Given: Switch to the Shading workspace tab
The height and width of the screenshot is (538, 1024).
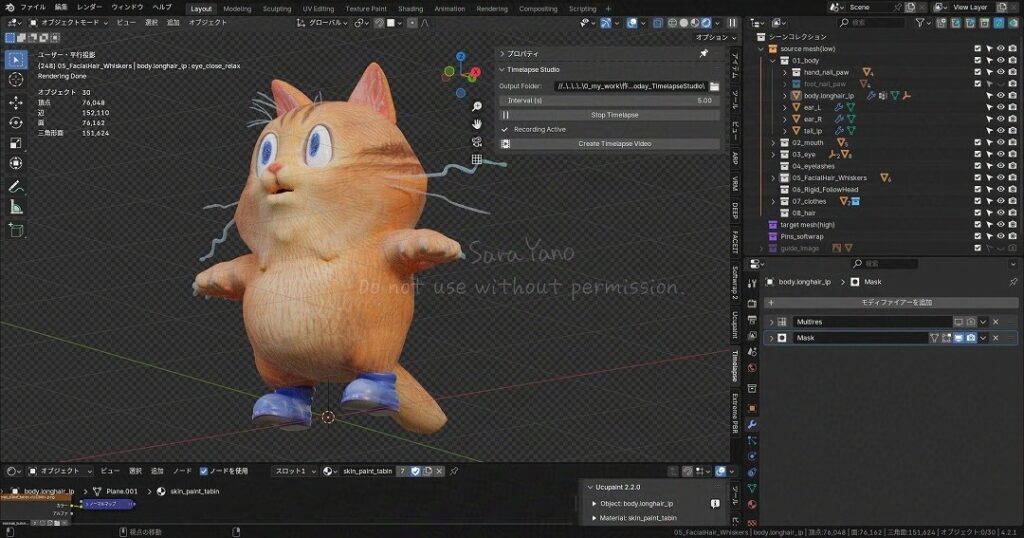Looking at the screenshot, I should (410, 9).
